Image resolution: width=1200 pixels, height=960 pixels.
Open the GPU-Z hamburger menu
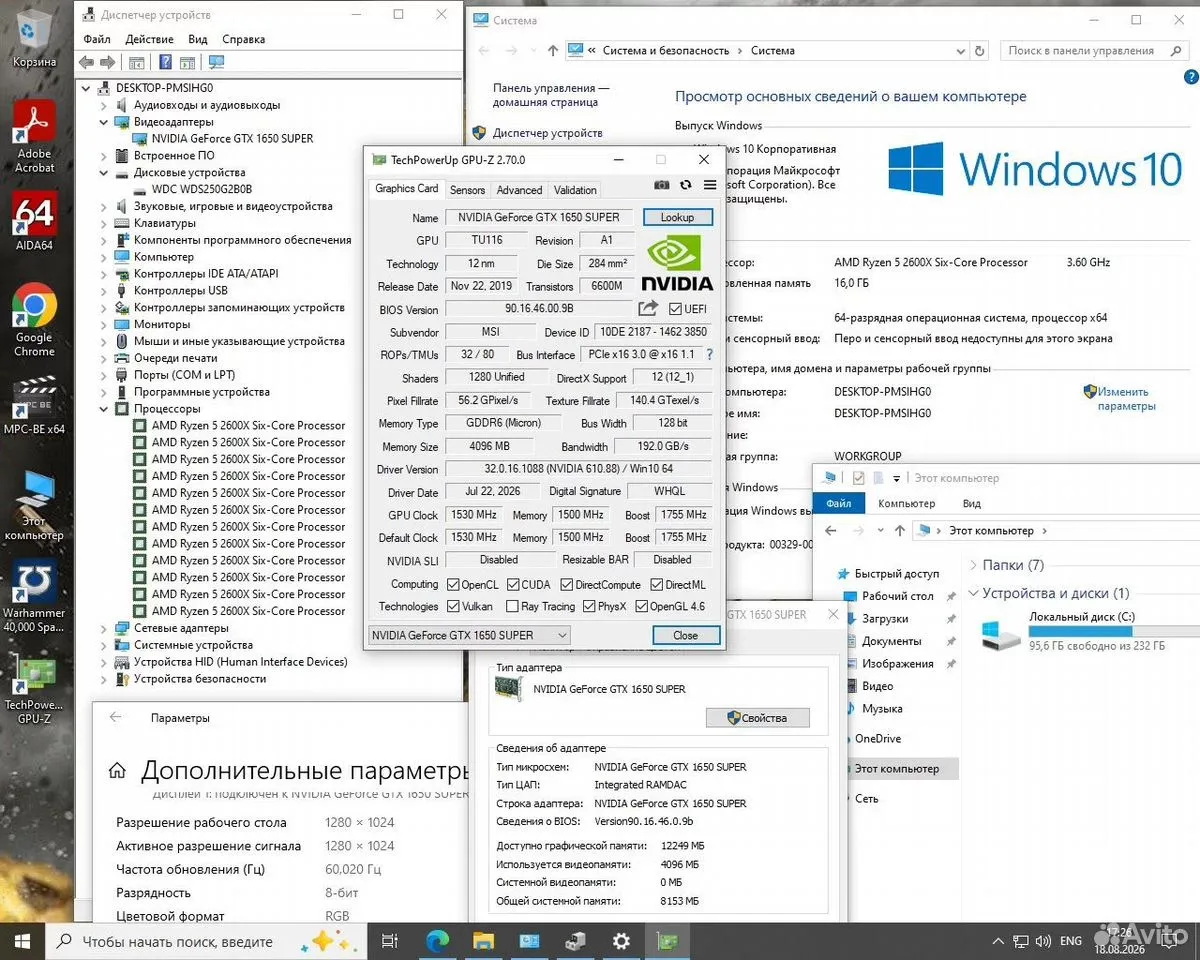click(x=710, y=185)
